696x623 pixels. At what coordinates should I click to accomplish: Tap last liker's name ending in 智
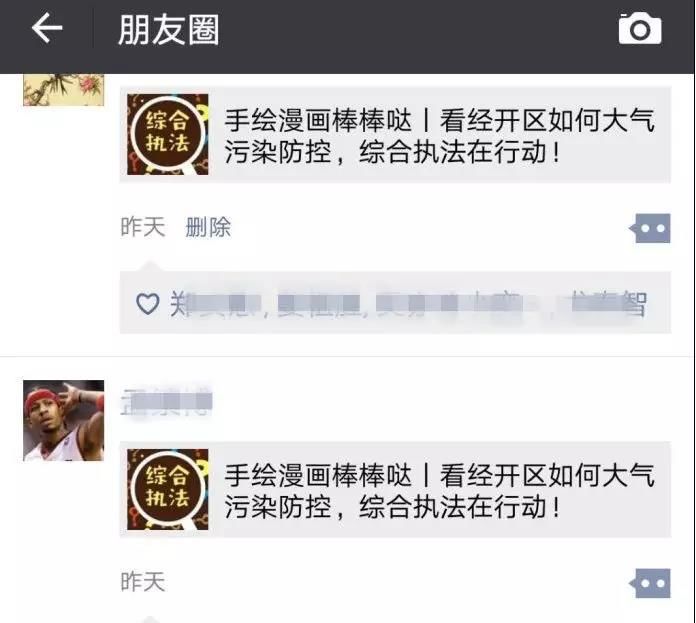[608, 304]
